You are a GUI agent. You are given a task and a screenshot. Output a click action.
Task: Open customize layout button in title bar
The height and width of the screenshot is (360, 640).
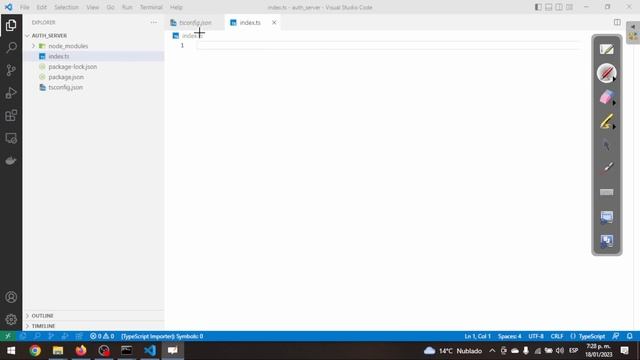(569, 7)
